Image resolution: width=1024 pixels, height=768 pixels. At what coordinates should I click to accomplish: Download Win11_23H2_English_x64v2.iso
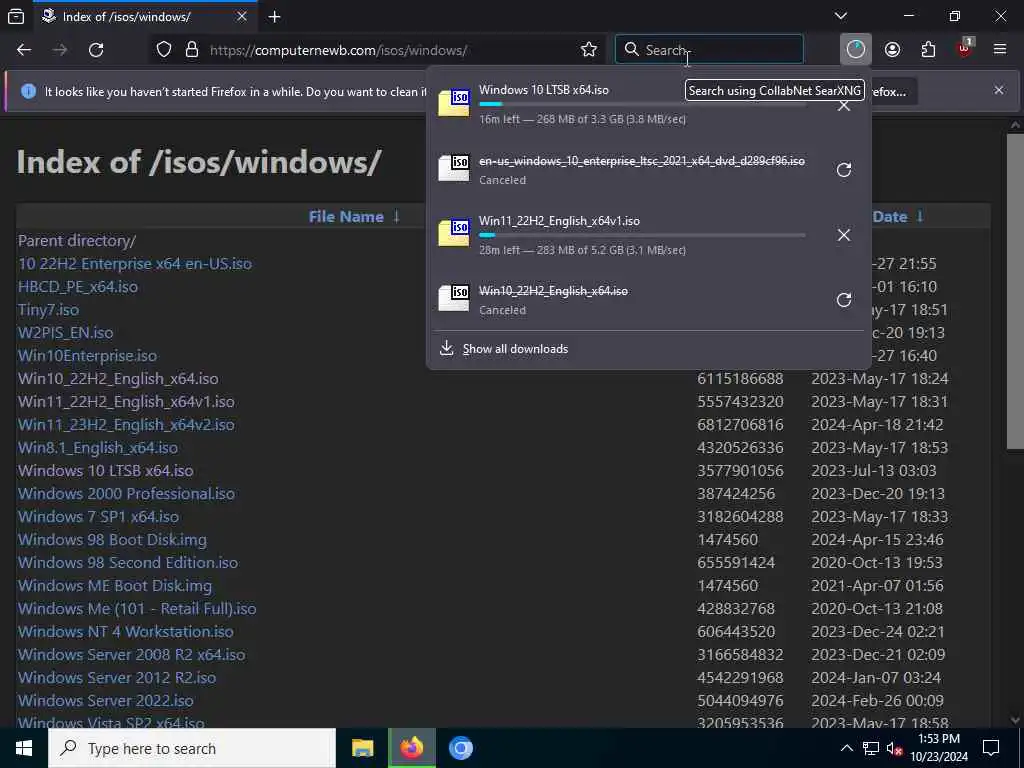(126, 424)
